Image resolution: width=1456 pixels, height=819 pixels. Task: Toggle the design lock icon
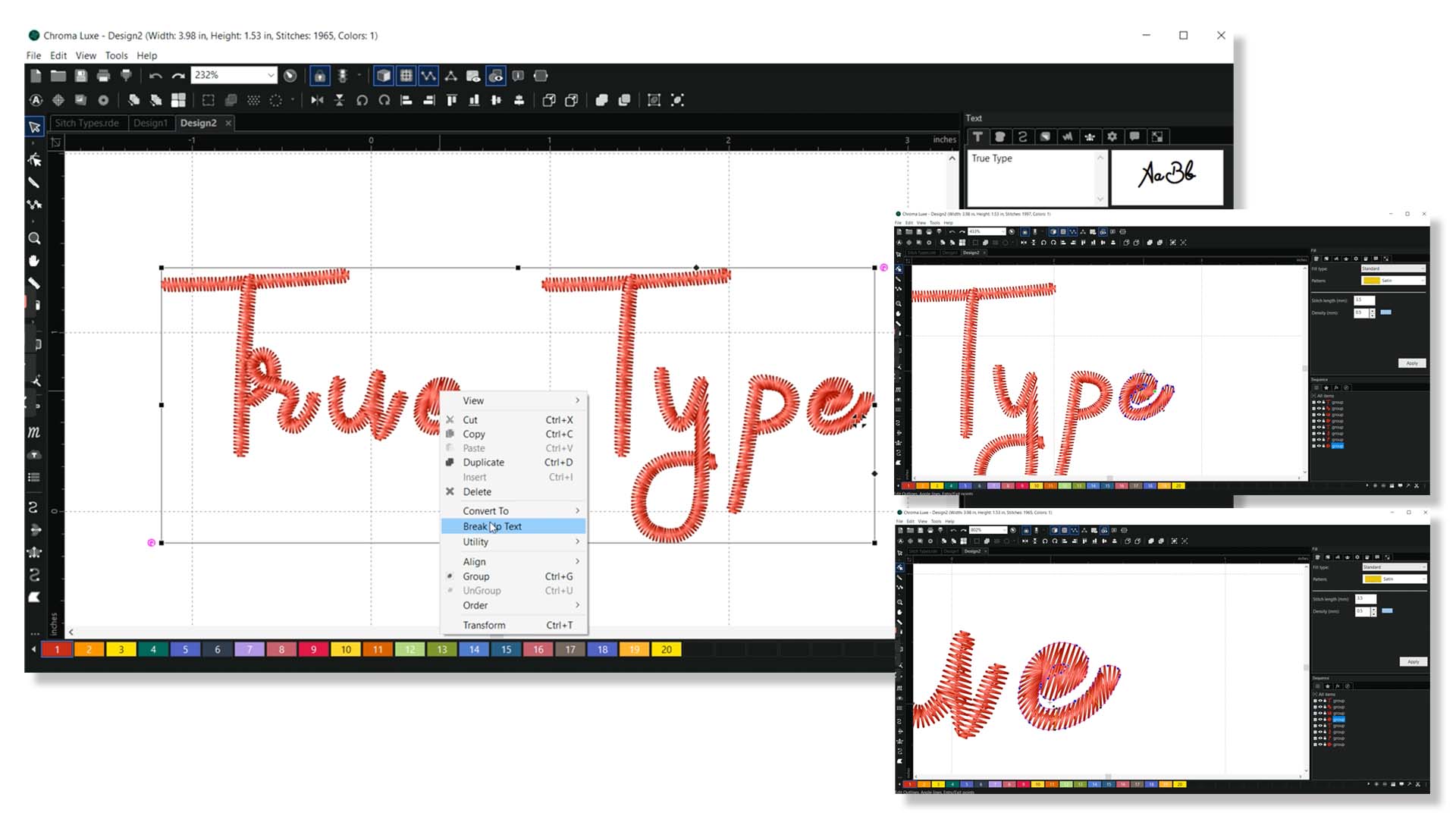[319, 75]
